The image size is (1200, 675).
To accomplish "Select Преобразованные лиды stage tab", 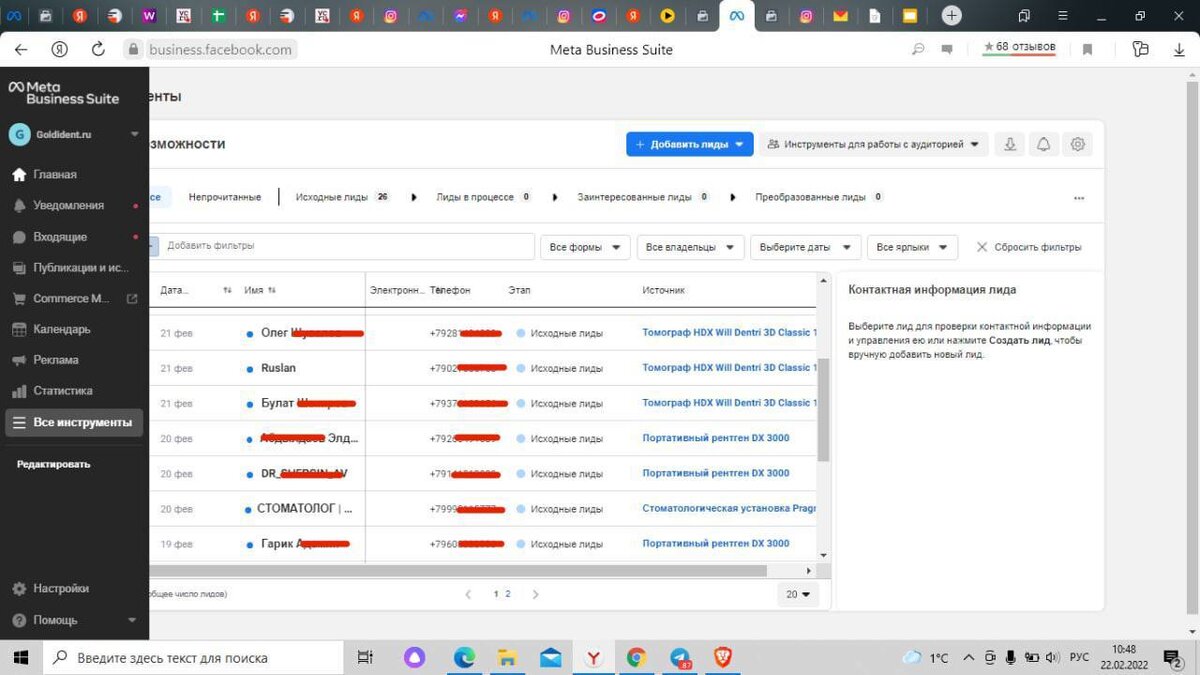I will 819,197.
